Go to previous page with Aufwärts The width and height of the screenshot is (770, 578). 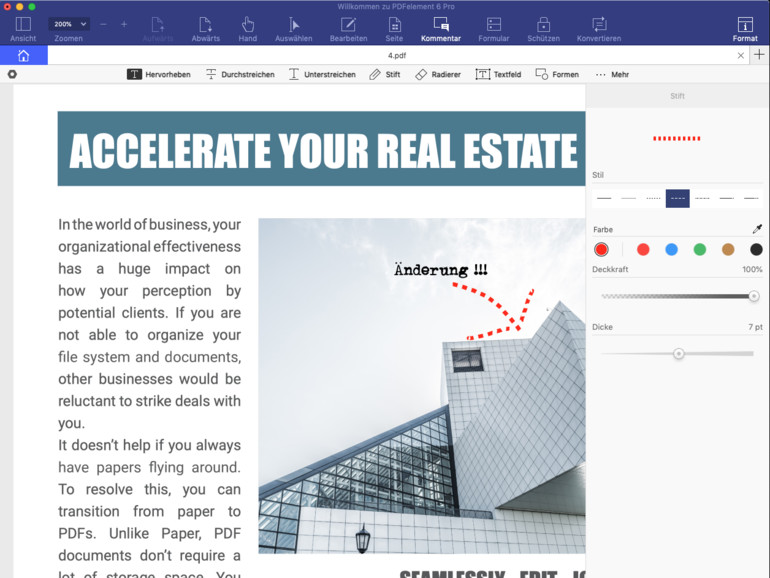click(x=158, y=29)
